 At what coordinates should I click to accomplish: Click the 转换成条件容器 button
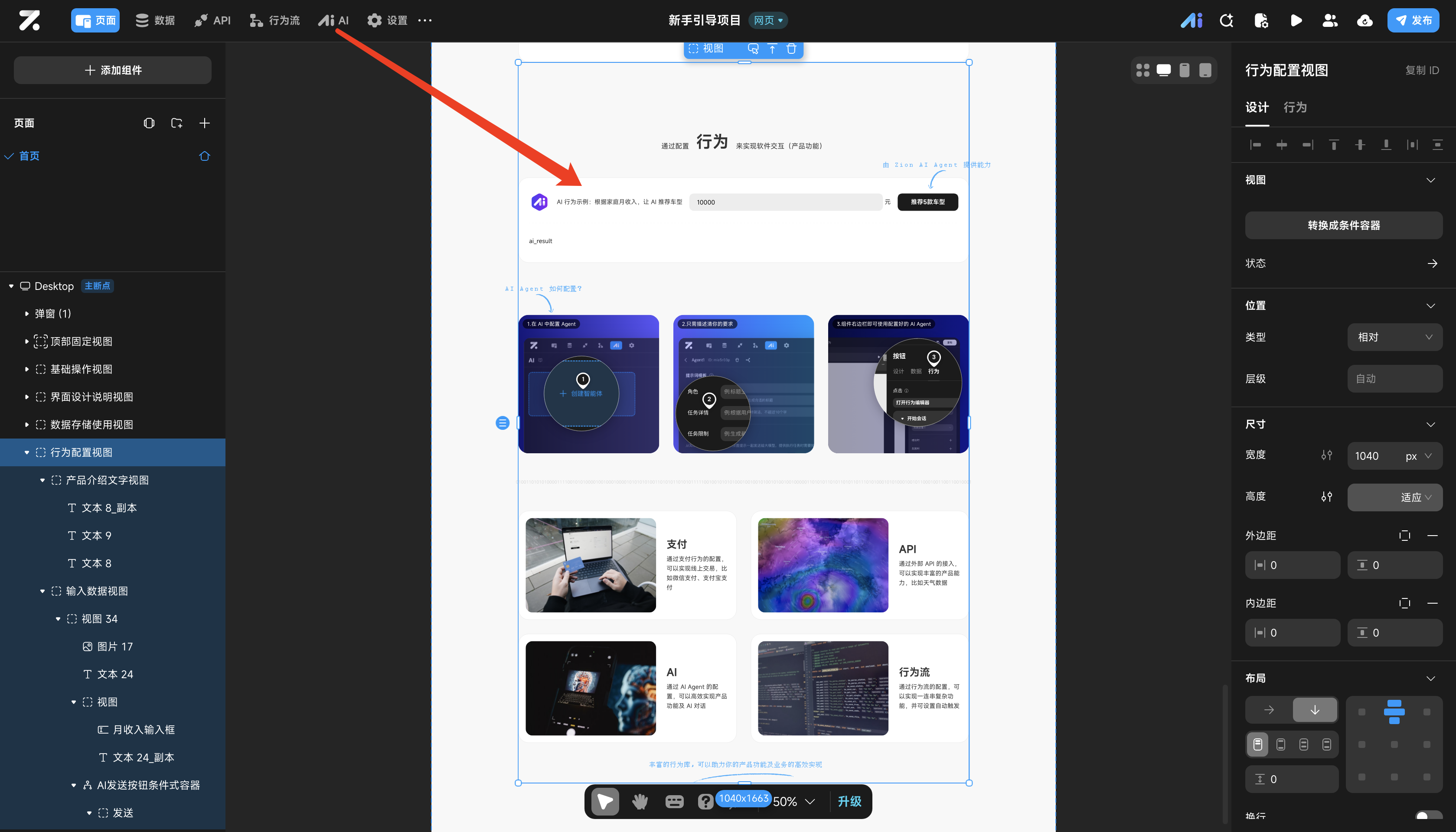[x=1343, y=225]
